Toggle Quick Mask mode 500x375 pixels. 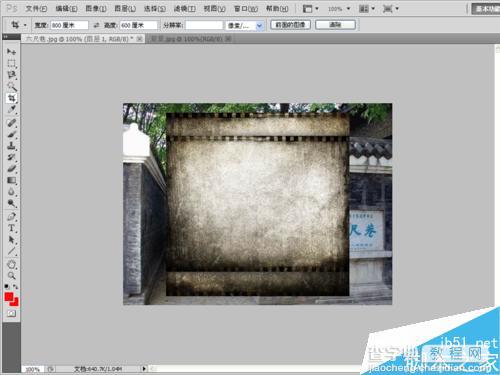(x=11, y=314)
